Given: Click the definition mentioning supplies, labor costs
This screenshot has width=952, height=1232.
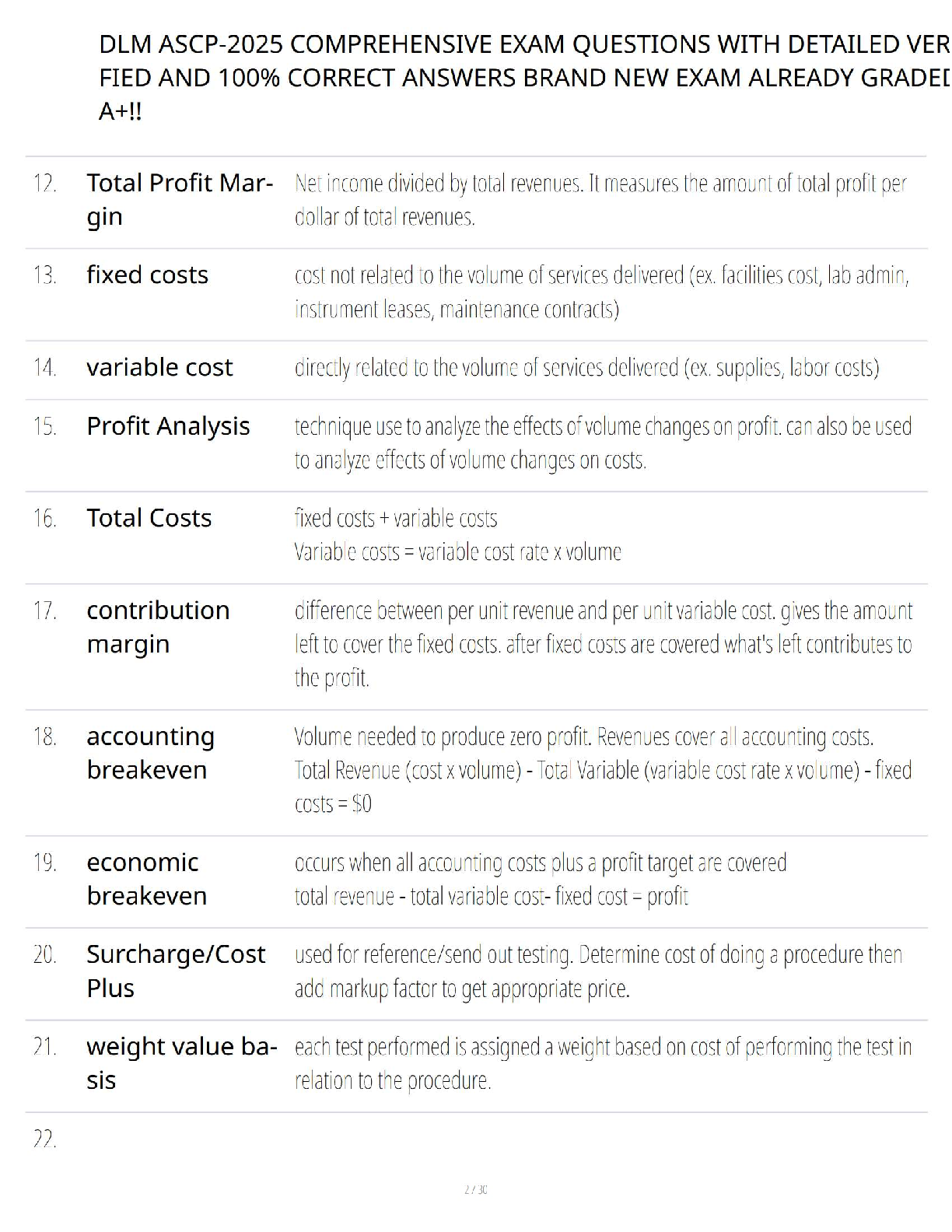Looking at the screenshot, I should [586, 367].
